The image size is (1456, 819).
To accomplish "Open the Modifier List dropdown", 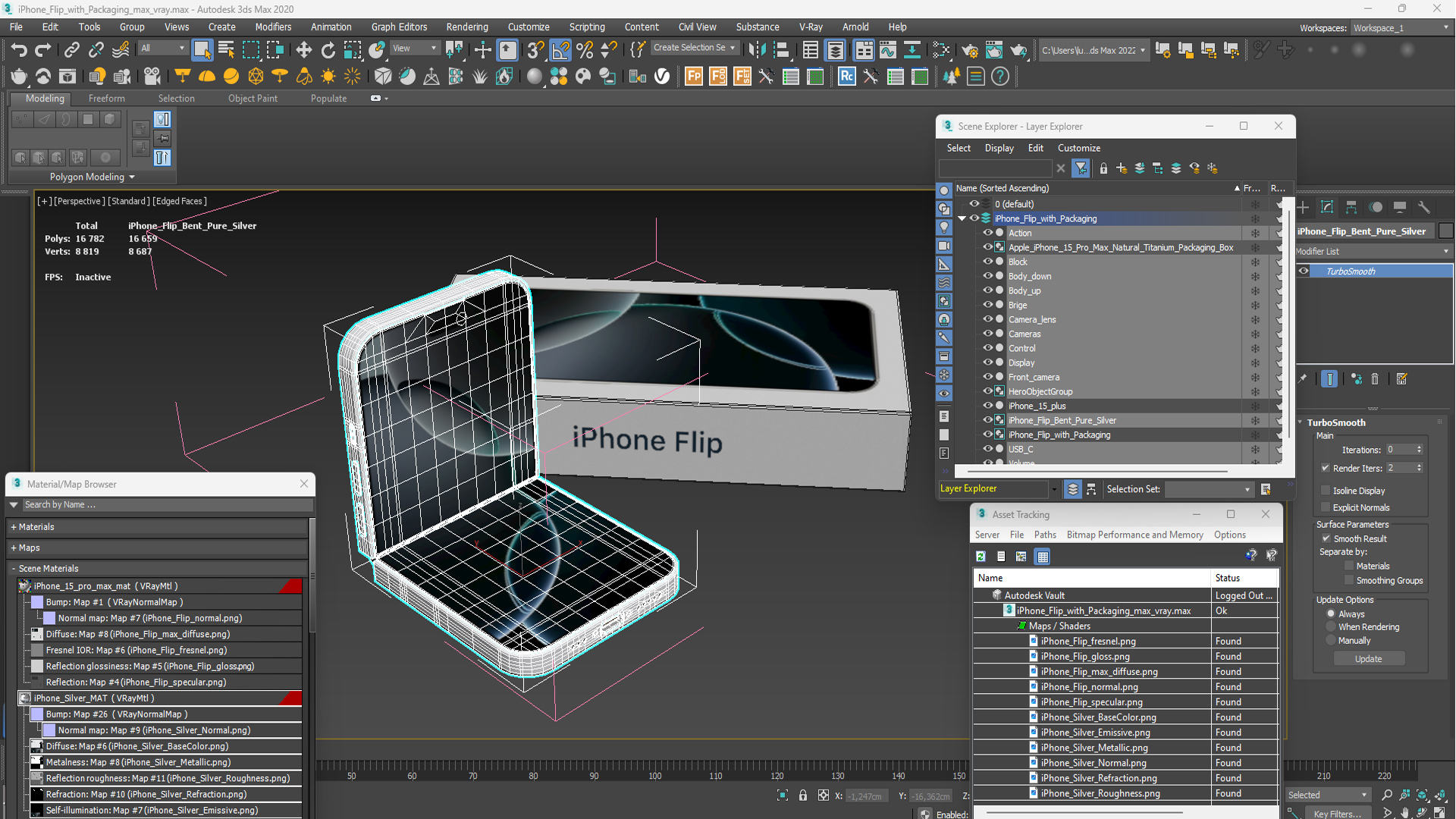I will pos(1373,251).
